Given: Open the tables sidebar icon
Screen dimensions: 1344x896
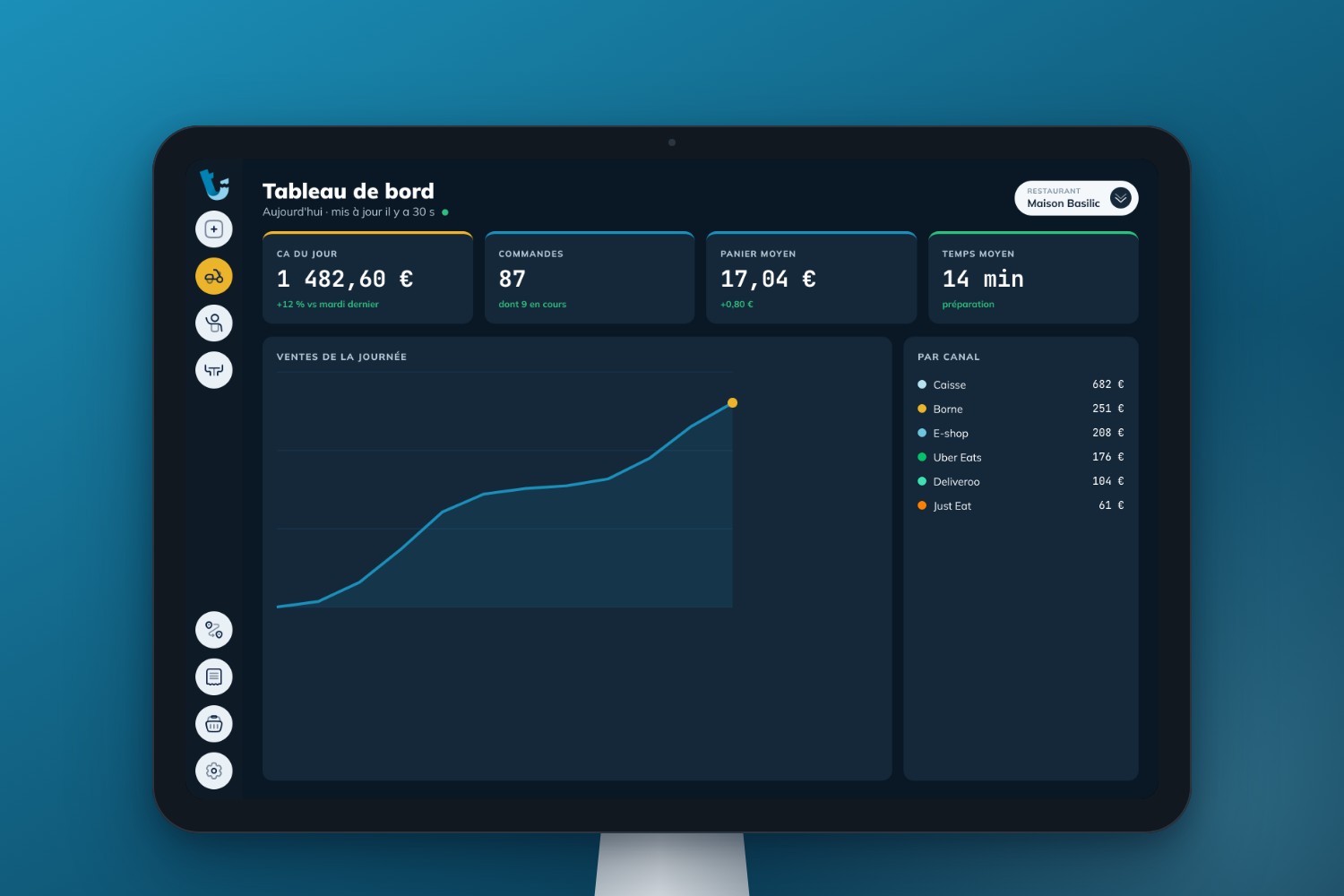Looking at the screenshot, I should [x=214, y=370].
